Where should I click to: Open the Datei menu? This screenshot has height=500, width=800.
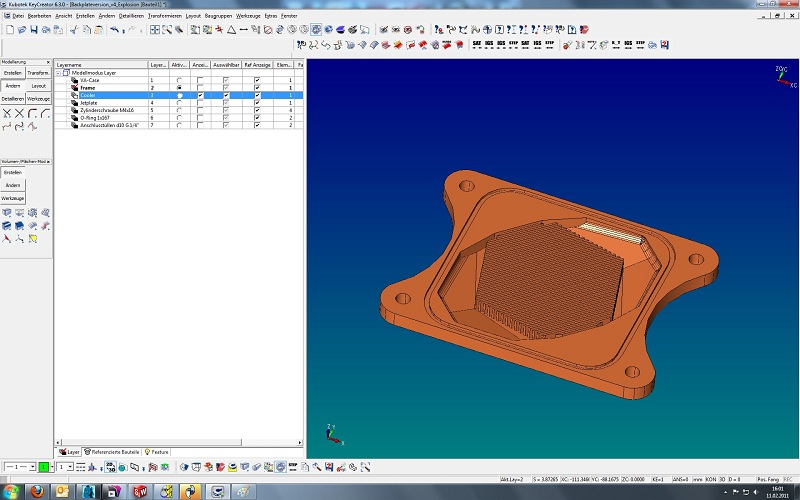(x=18, y=16)
